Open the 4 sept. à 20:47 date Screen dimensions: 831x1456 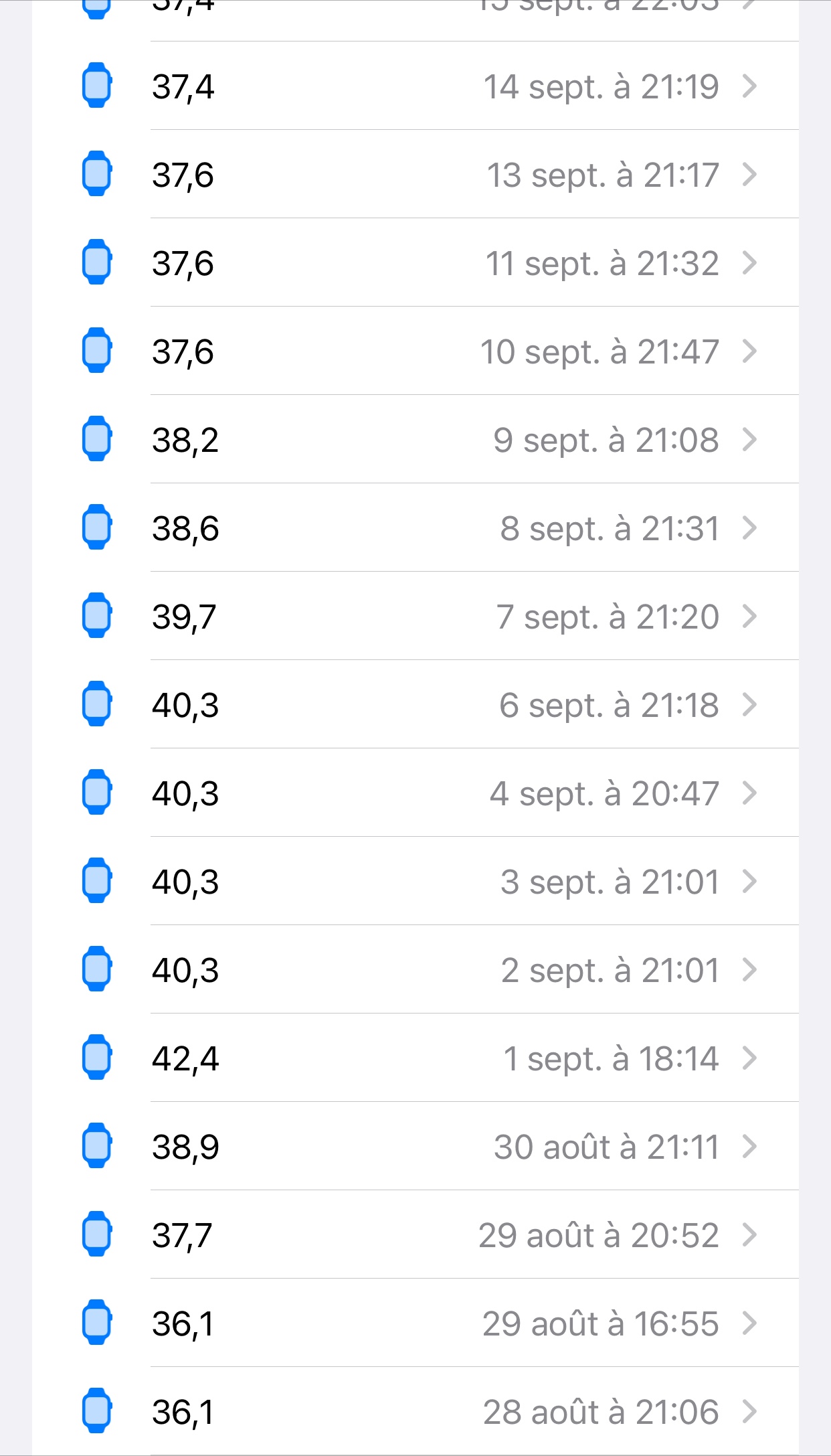(604, 794)
